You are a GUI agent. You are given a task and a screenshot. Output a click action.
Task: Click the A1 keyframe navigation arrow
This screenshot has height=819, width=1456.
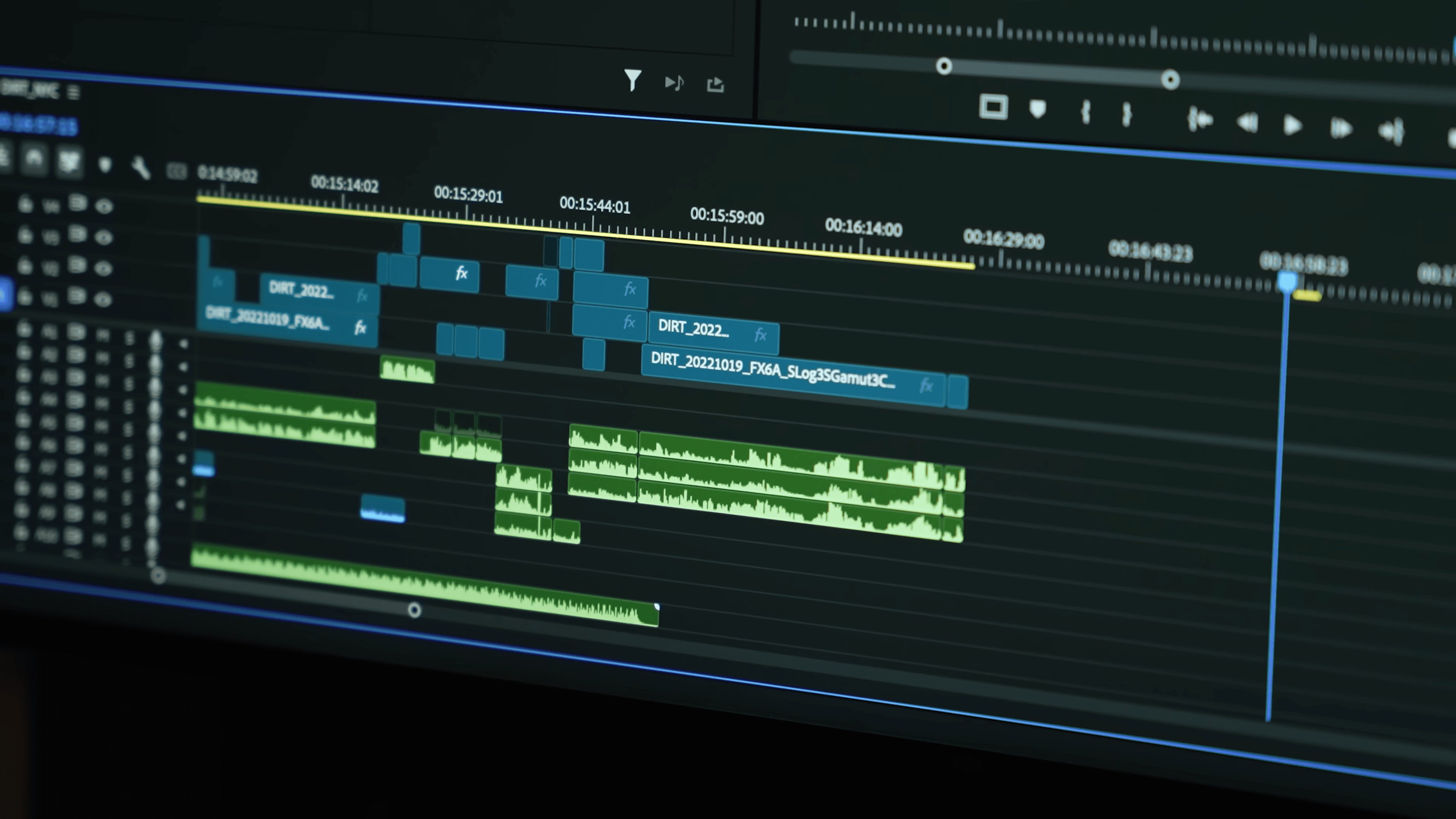click(x=183, y=344)
